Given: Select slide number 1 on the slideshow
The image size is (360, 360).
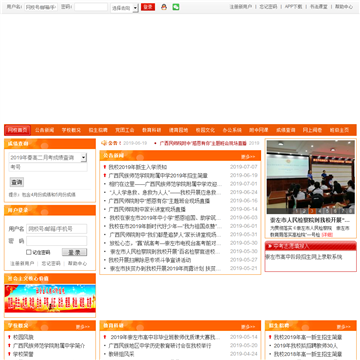Looking at the screenshot, I should coord(297,211).
